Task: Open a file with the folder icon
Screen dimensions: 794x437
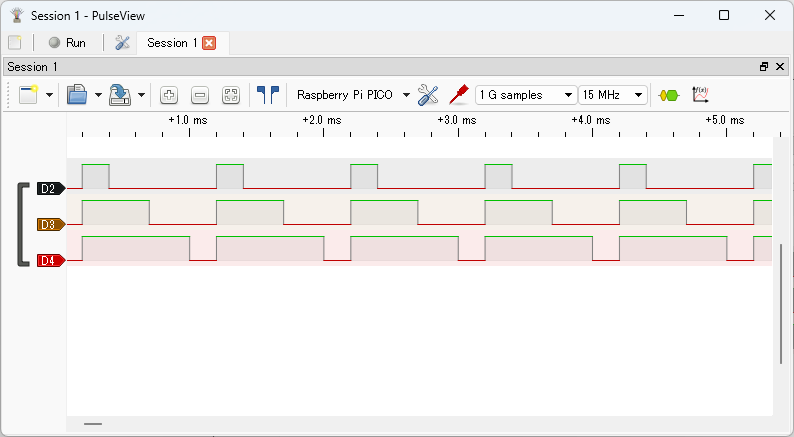Action: [x=77, y=95]
